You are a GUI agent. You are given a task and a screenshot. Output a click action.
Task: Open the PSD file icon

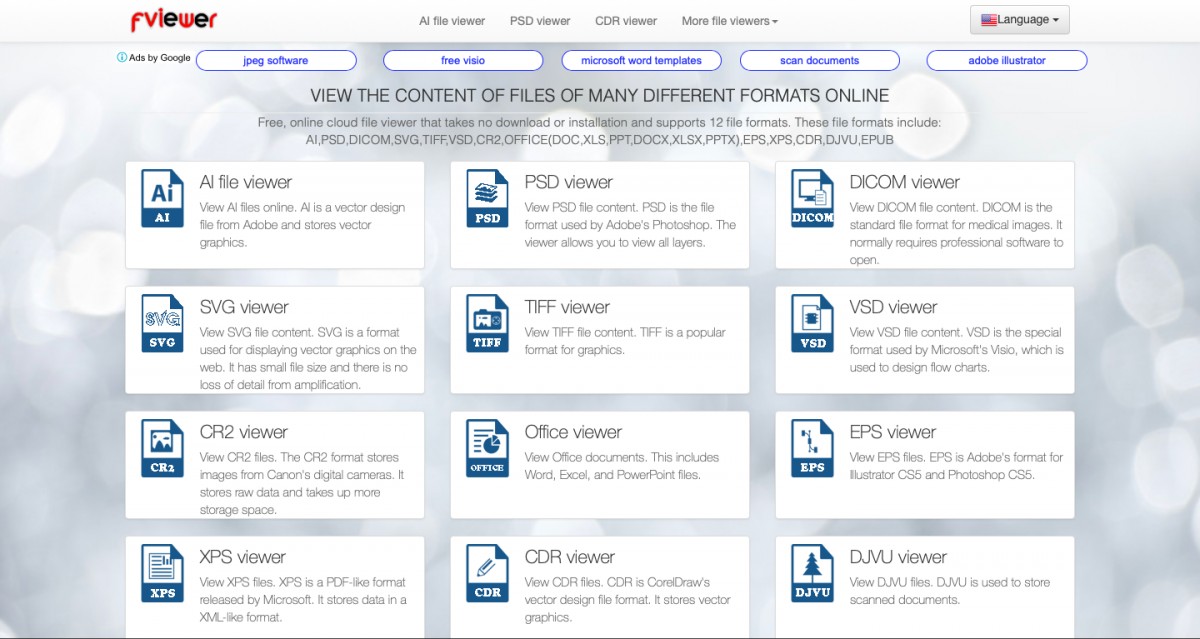tap(487, 198)
